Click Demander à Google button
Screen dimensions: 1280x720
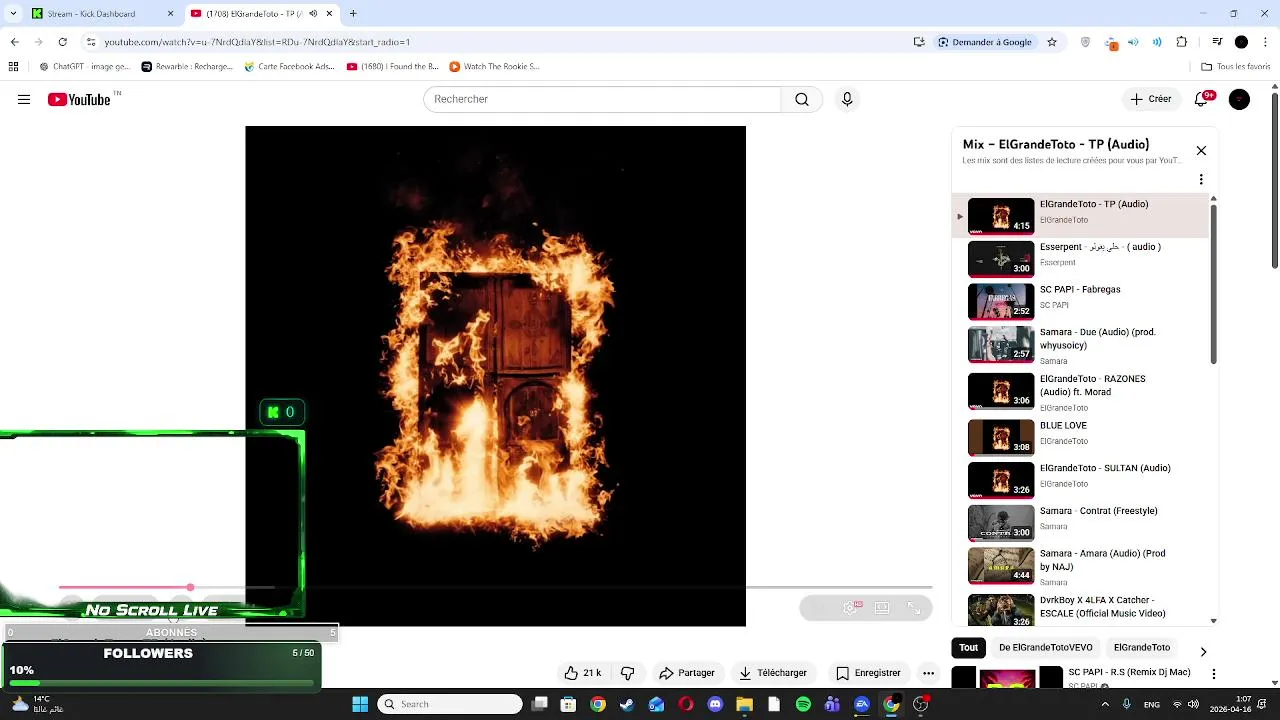[x=985, y=42]
